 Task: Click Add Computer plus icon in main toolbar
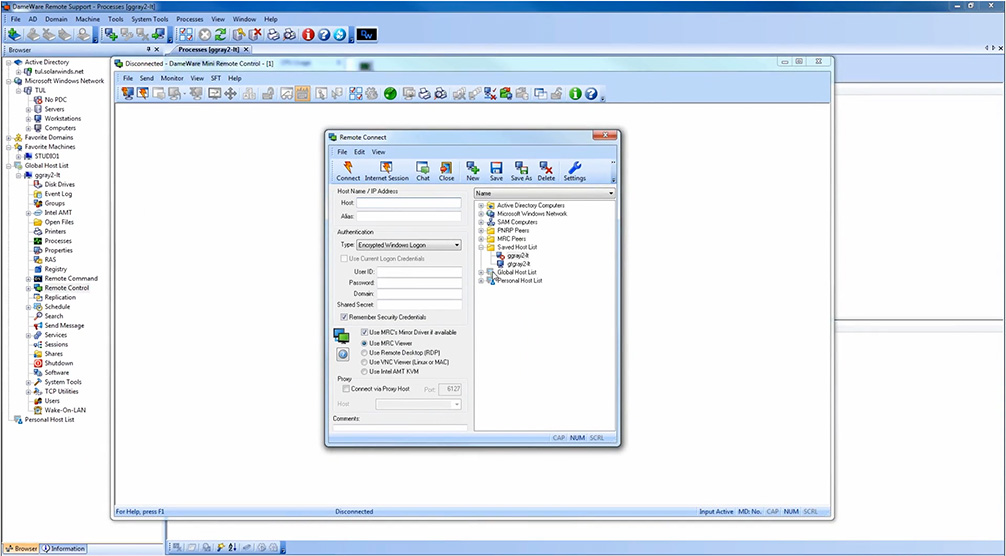(111, 35)
